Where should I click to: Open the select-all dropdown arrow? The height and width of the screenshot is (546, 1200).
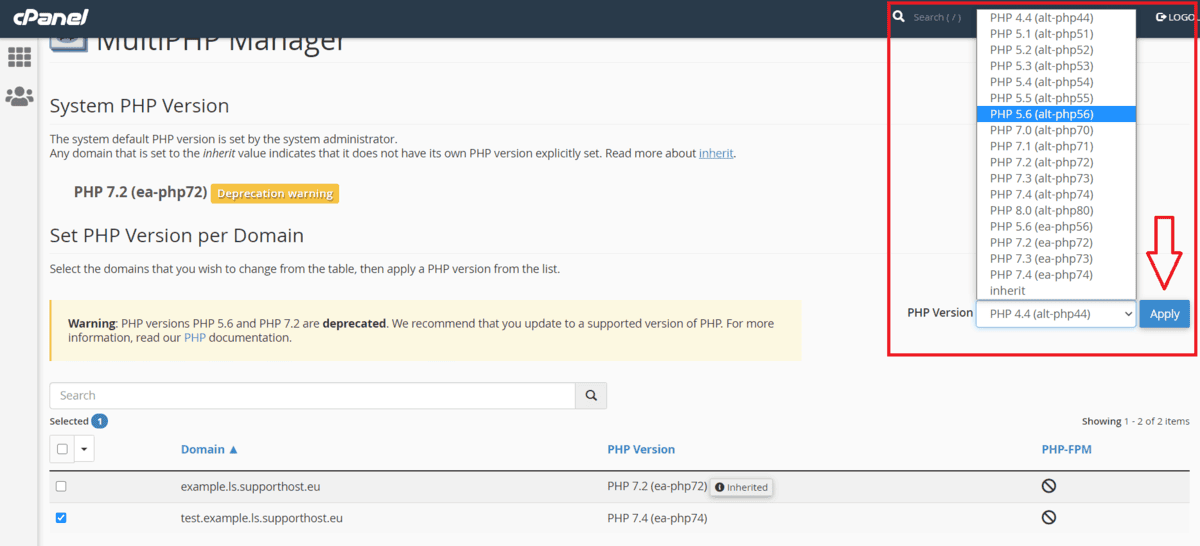[x=84, y=449]
